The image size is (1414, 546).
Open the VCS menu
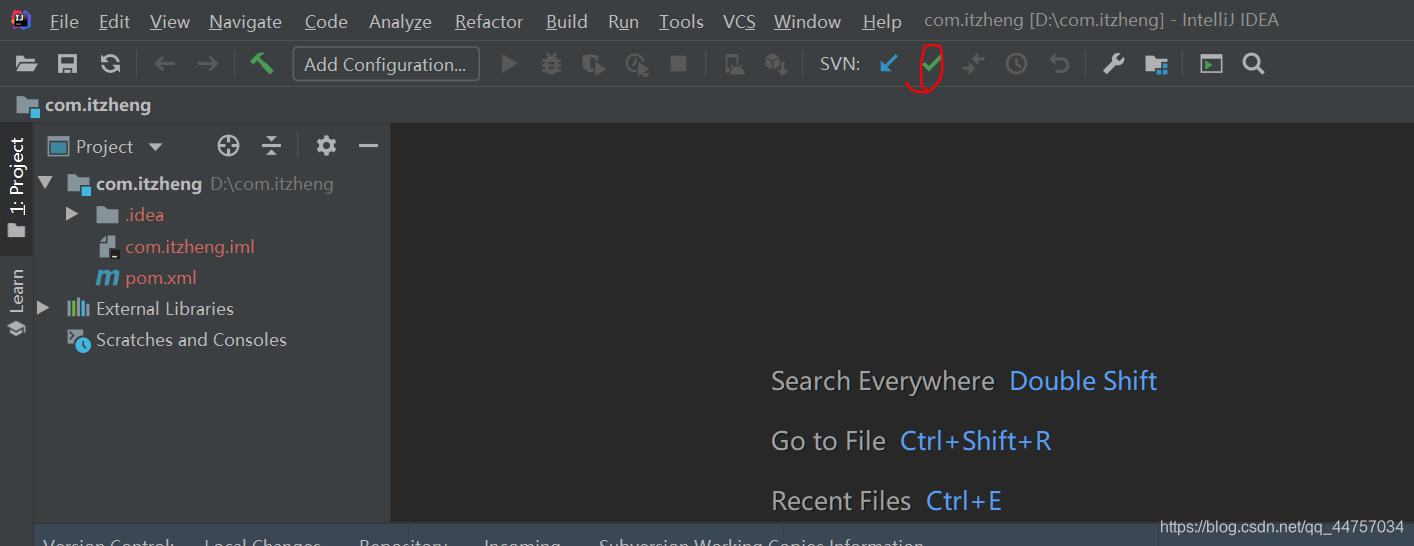(x=739, y=21)
